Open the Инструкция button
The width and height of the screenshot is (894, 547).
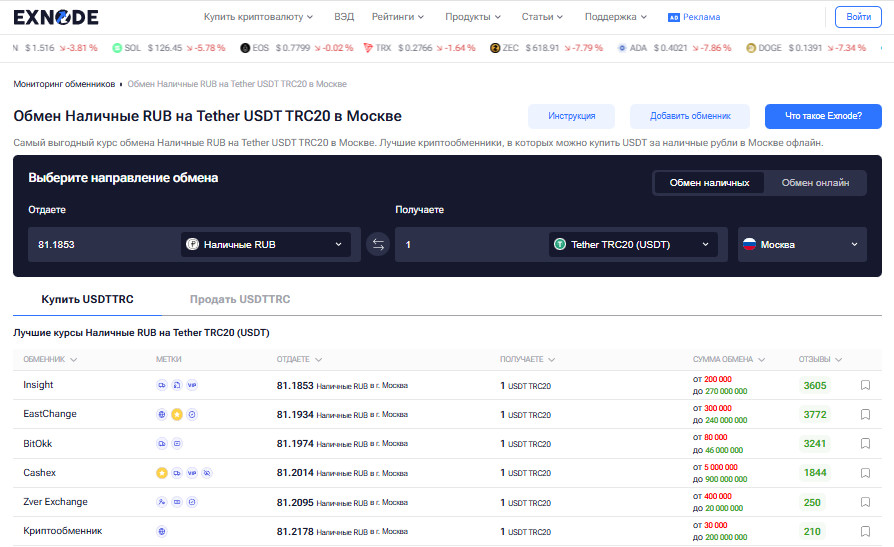click(571, 116)
